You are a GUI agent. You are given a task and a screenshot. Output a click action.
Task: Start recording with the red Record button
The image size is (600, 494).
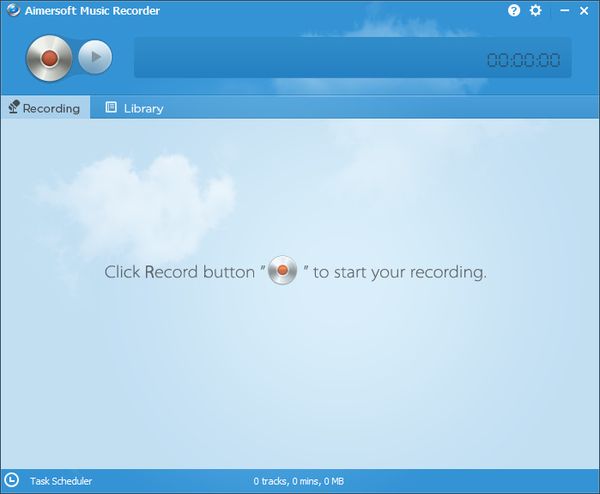(49, 58)
